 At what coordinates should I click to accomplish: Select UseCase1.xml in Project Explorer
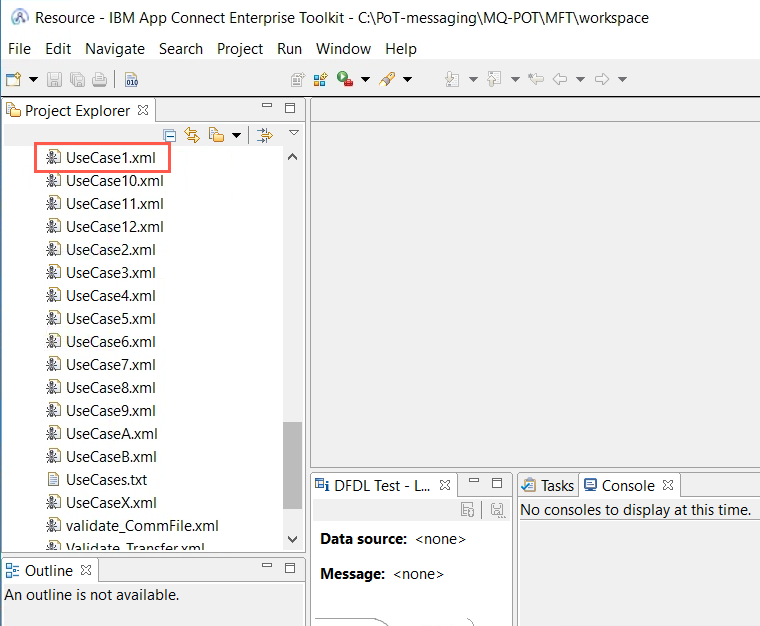pyautogui.click(x=102, y=158)
